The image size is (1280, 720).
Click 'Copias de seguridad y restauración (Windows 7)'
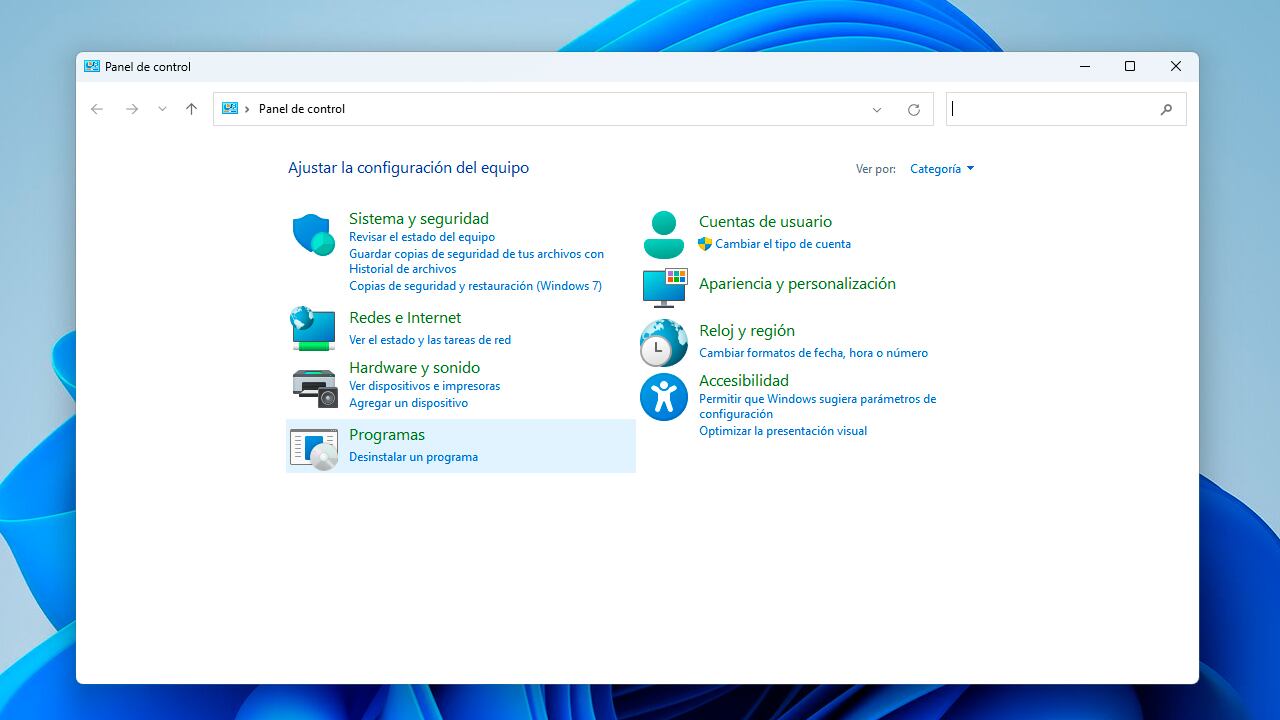pos(476,285)
